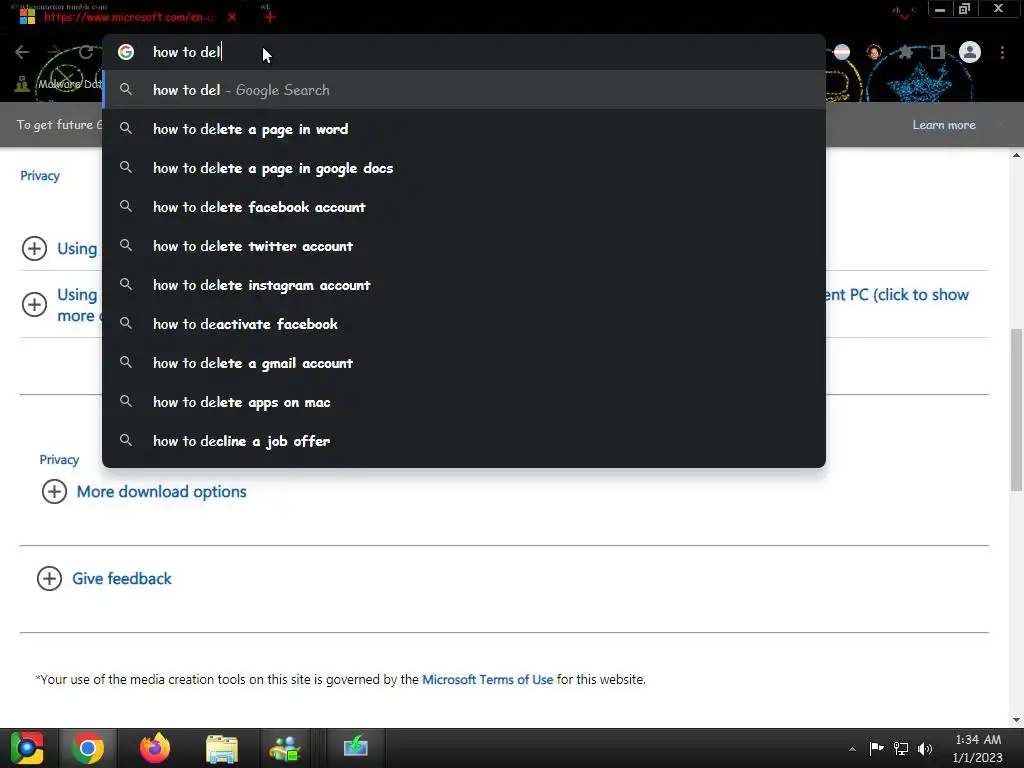
Task: Toggle the side panel icon
Action: coord(938,52)
